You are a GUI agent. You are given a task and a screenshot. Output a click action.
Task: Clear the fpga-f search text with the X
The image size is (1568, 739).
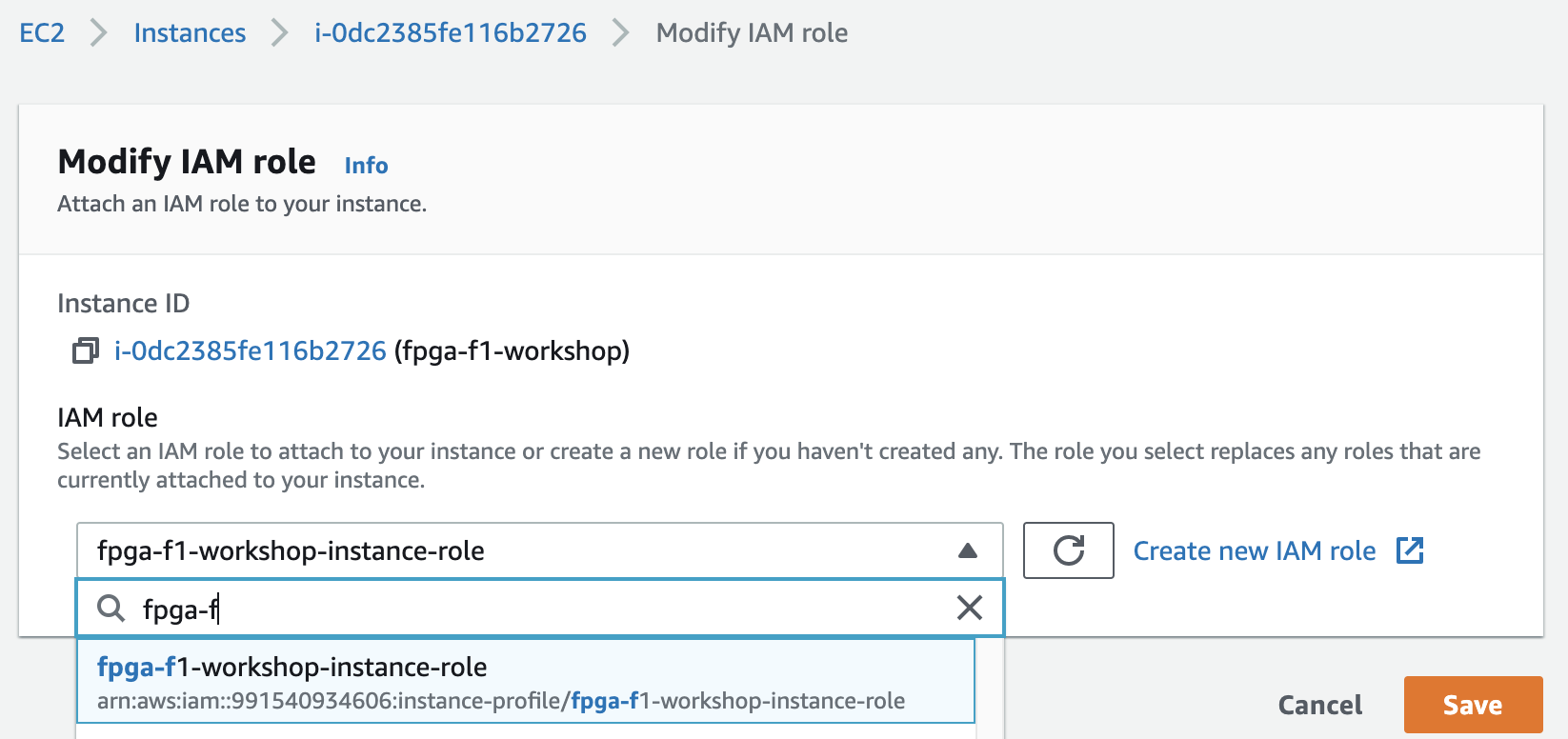[969, 608]
